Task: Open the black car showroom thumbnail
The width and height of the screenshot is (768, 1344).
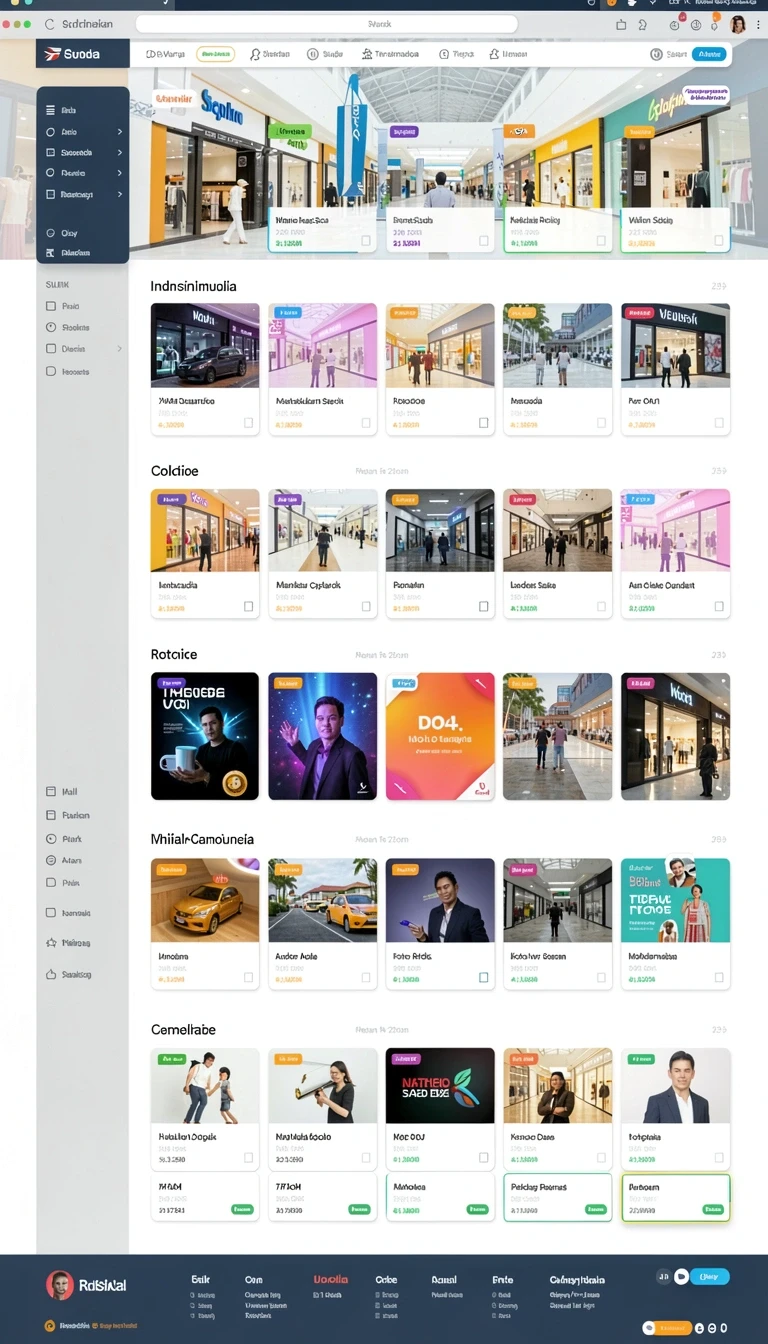Action: 205,346
